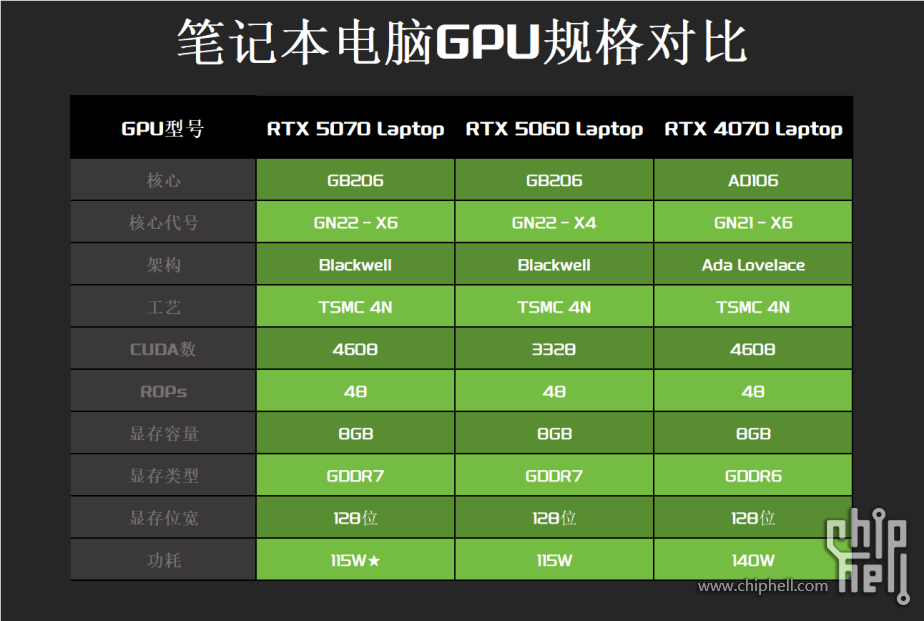This screenshot has width=924, height=621.
Task: Click 8GB under RTX 5070 Laptop
Action: 355,434
